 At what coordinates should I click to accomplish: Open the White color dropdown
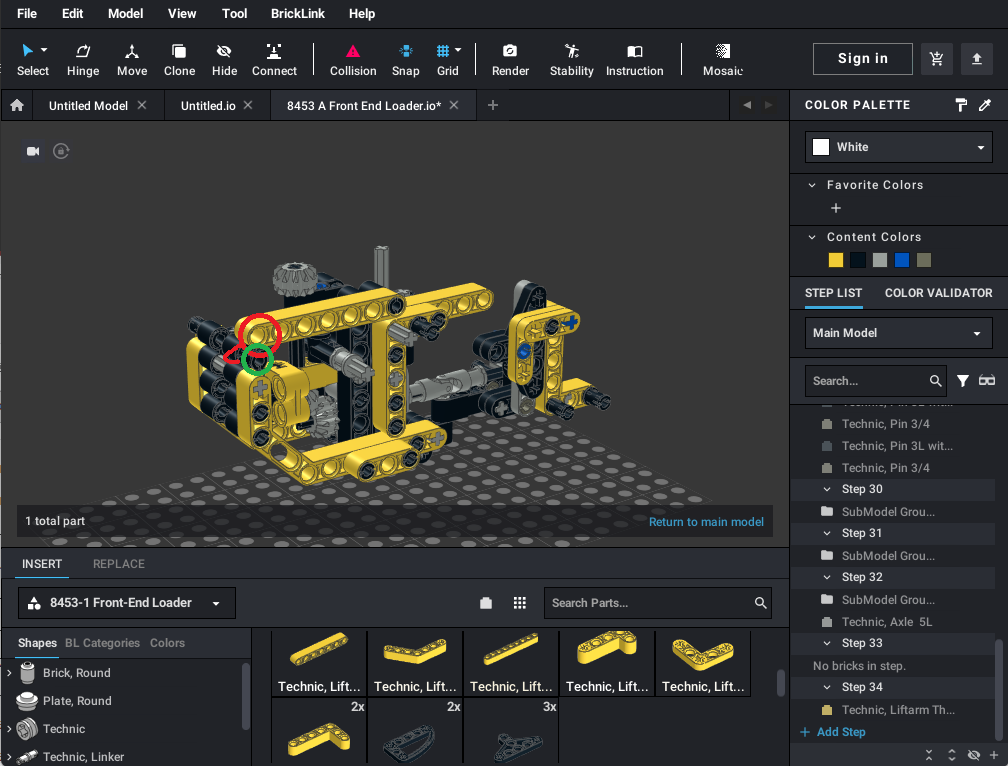[899, 147]
